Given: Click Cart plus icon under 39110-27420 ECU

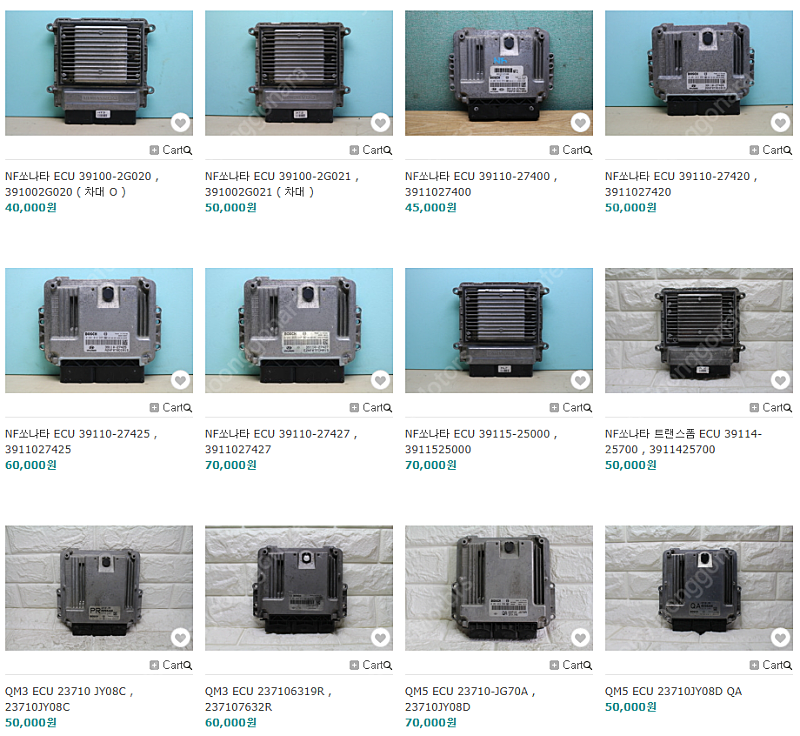Looking at the screenshot, I should click(x=754, y=150).
